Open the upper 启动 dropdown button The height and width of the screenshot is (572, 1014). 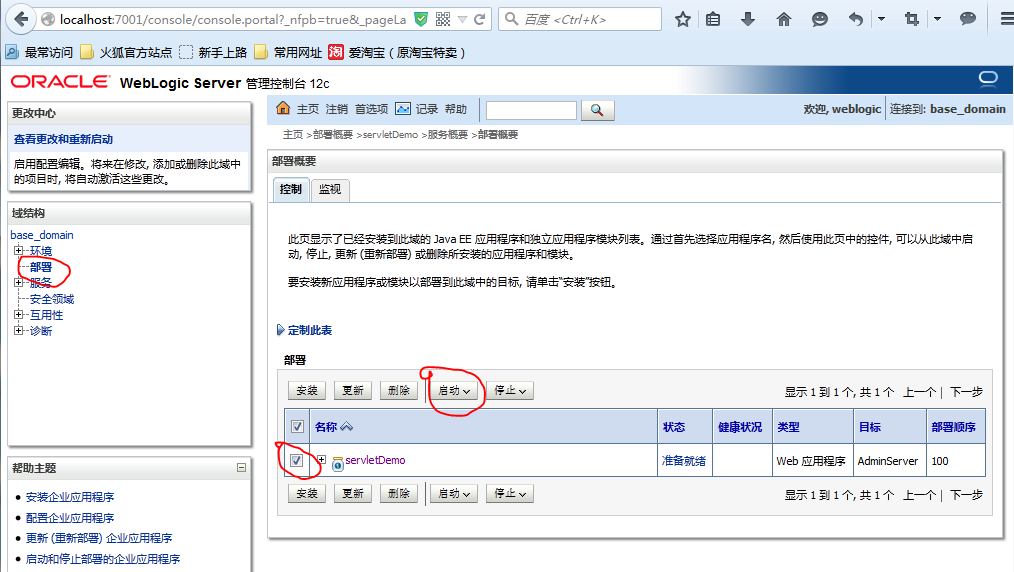pos(454,390)
